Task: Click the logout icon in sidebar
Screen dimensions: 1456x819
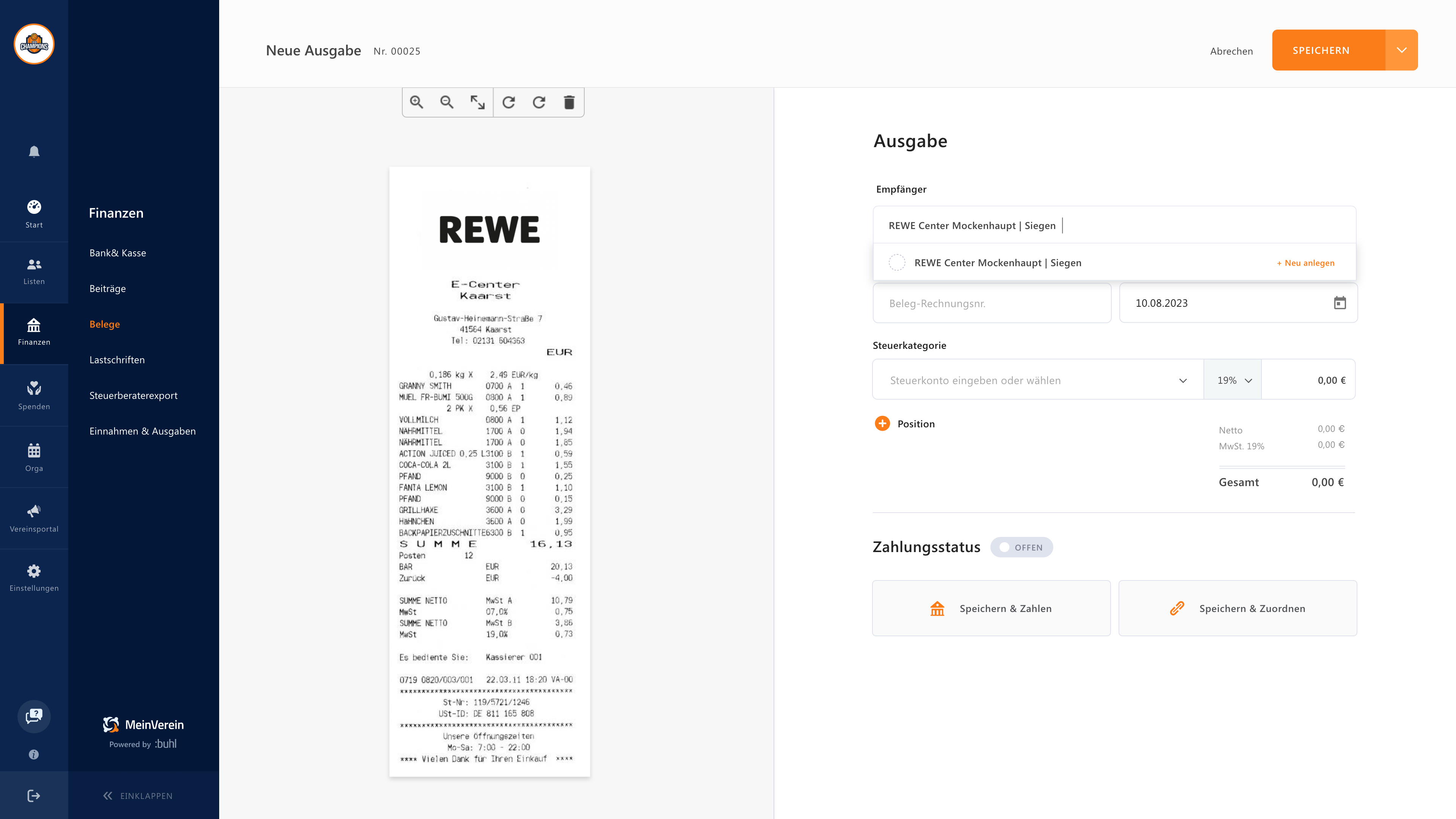Action: [34, 796]
